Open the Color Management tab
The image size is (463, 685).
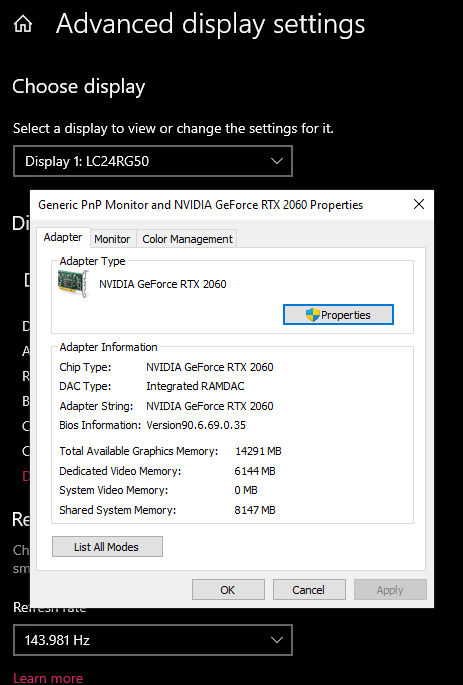pos(187,239)
